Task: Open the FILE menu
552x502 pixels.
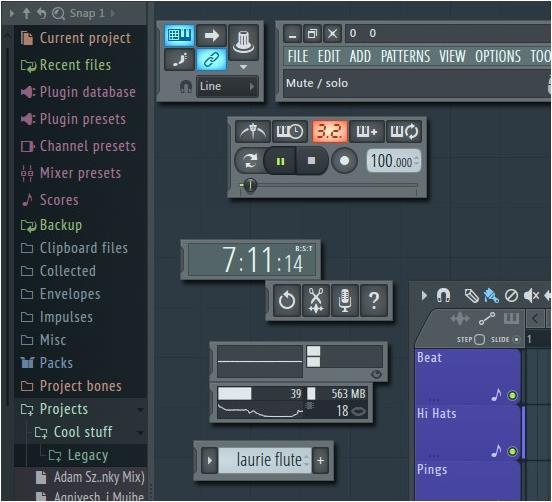Action: pyautogui.click(x=298, y=56)
